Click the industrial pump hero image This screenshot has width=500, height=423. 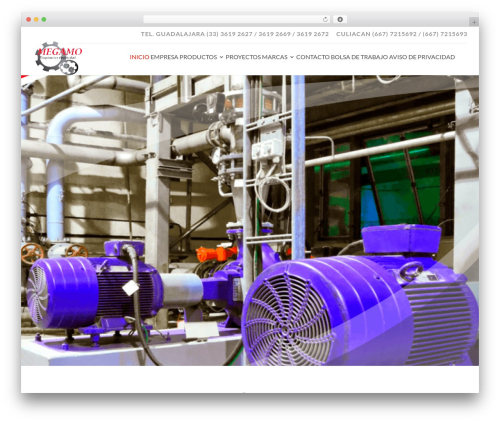point(250,220)
